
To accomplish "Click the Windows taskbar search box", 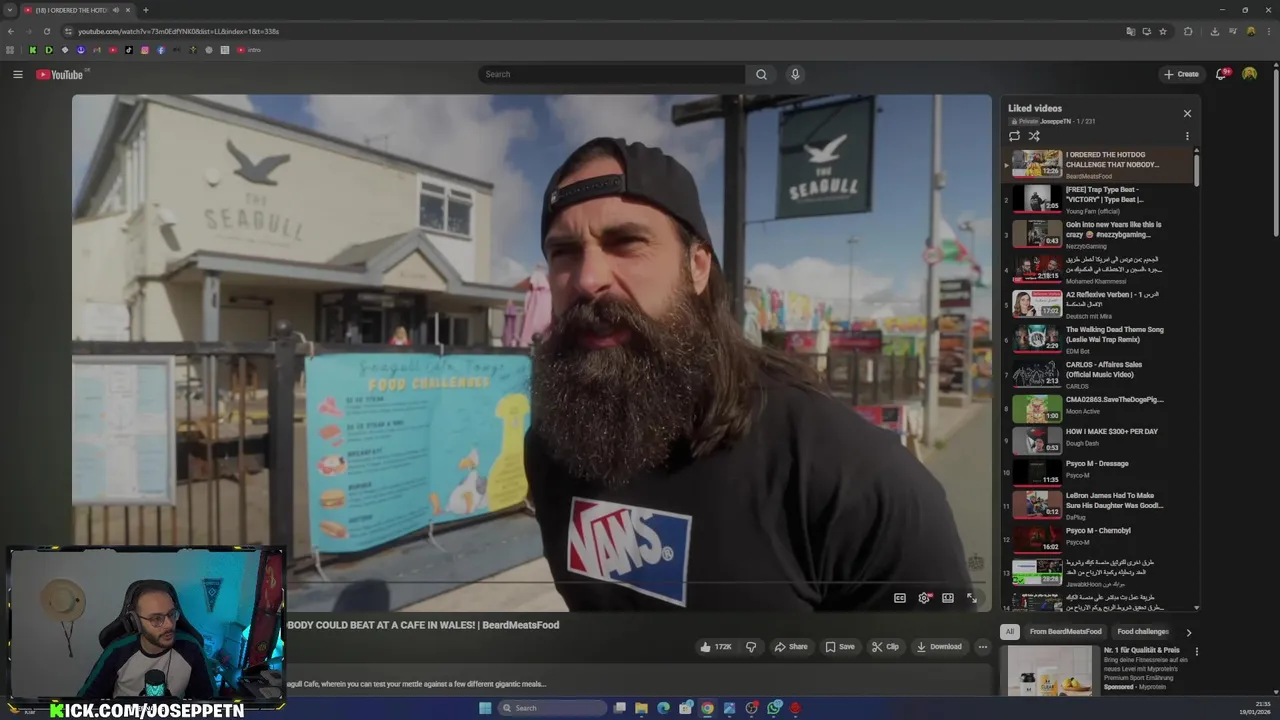I will [553, 708].
